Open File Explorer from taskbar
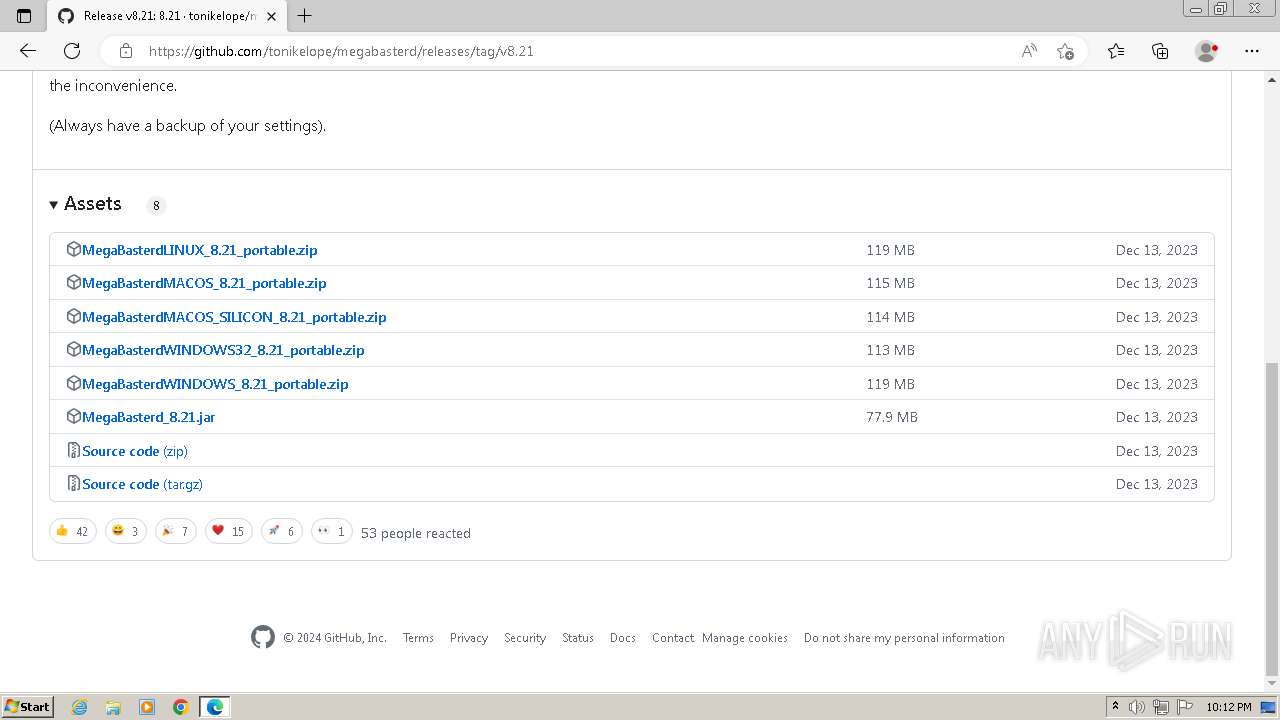The height and width of the screenshot is (720, 1280). (113, 707)
